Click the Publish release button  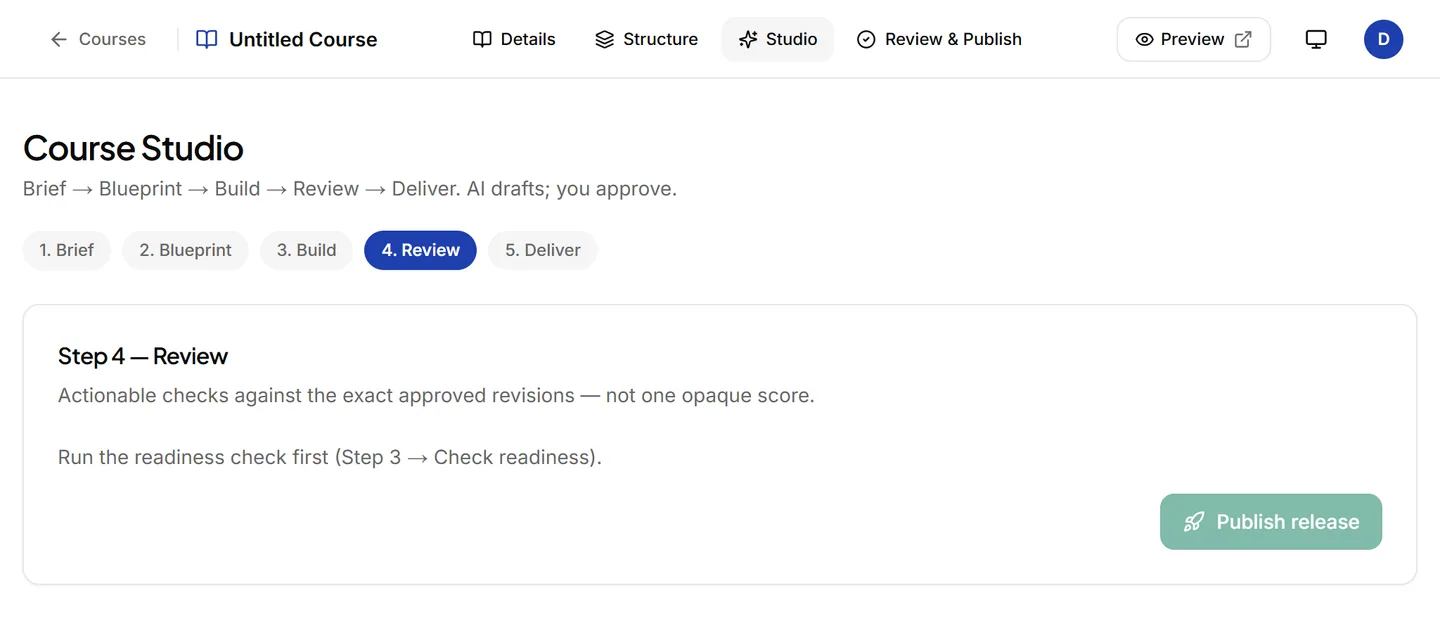coord(1271,521)
